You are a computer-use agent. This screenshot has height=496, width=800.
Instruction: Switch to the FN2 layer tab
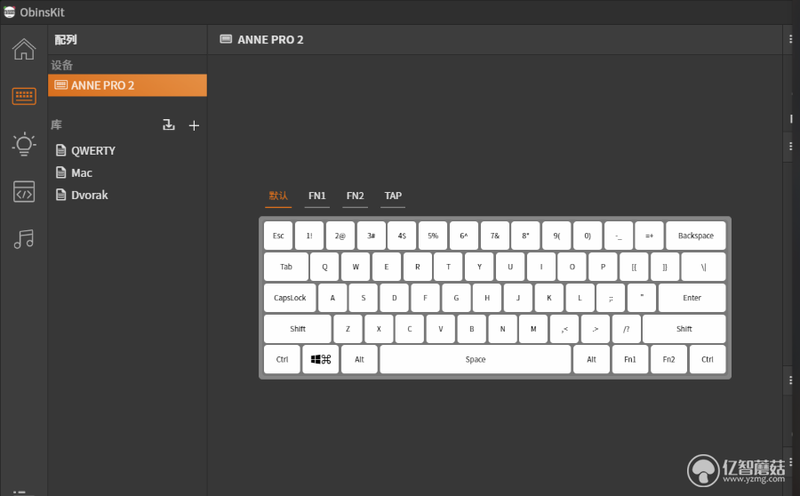[x=355, y=196]
